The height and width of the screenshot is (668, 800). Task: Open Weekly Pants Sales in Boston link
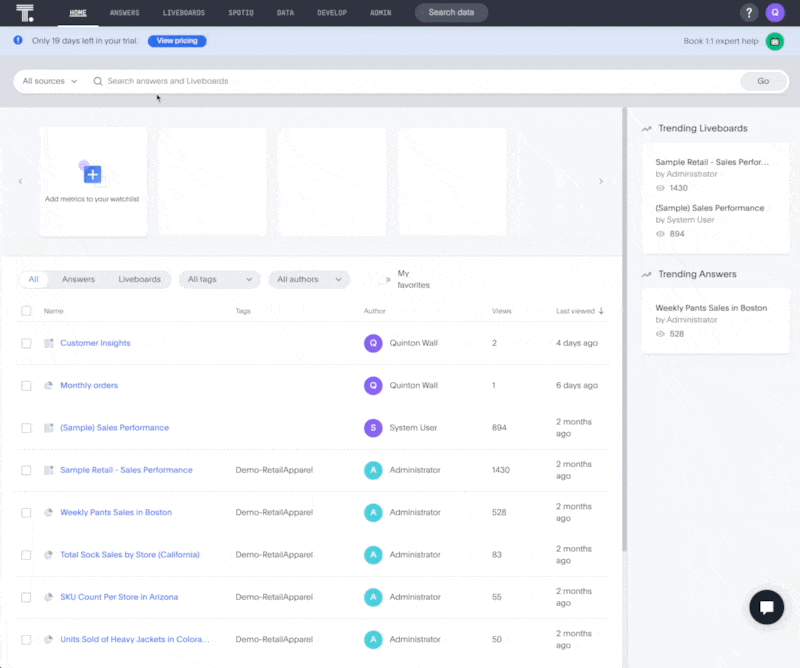[116, 512]
